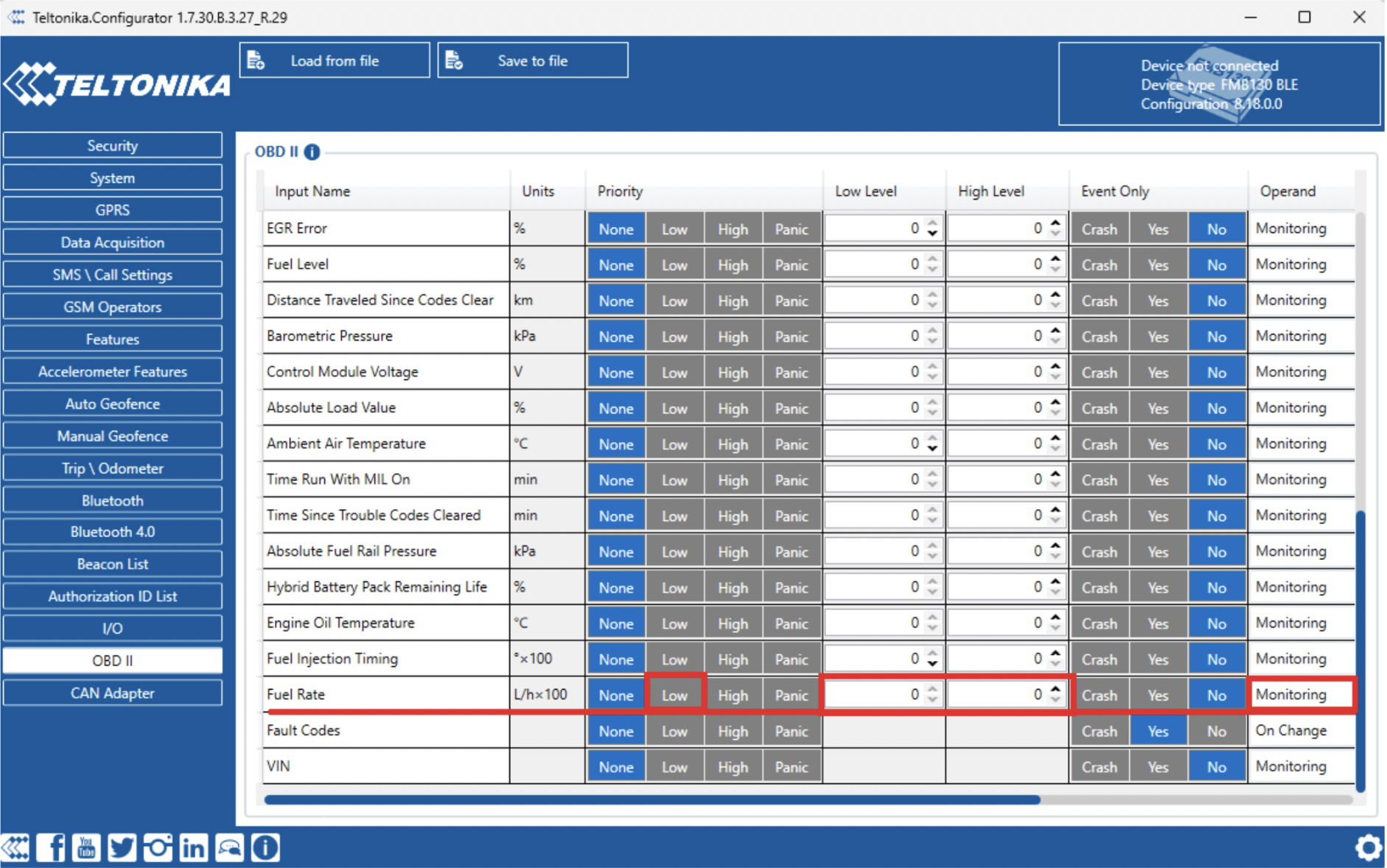Open the Data Acquisition section

(112, 242)
